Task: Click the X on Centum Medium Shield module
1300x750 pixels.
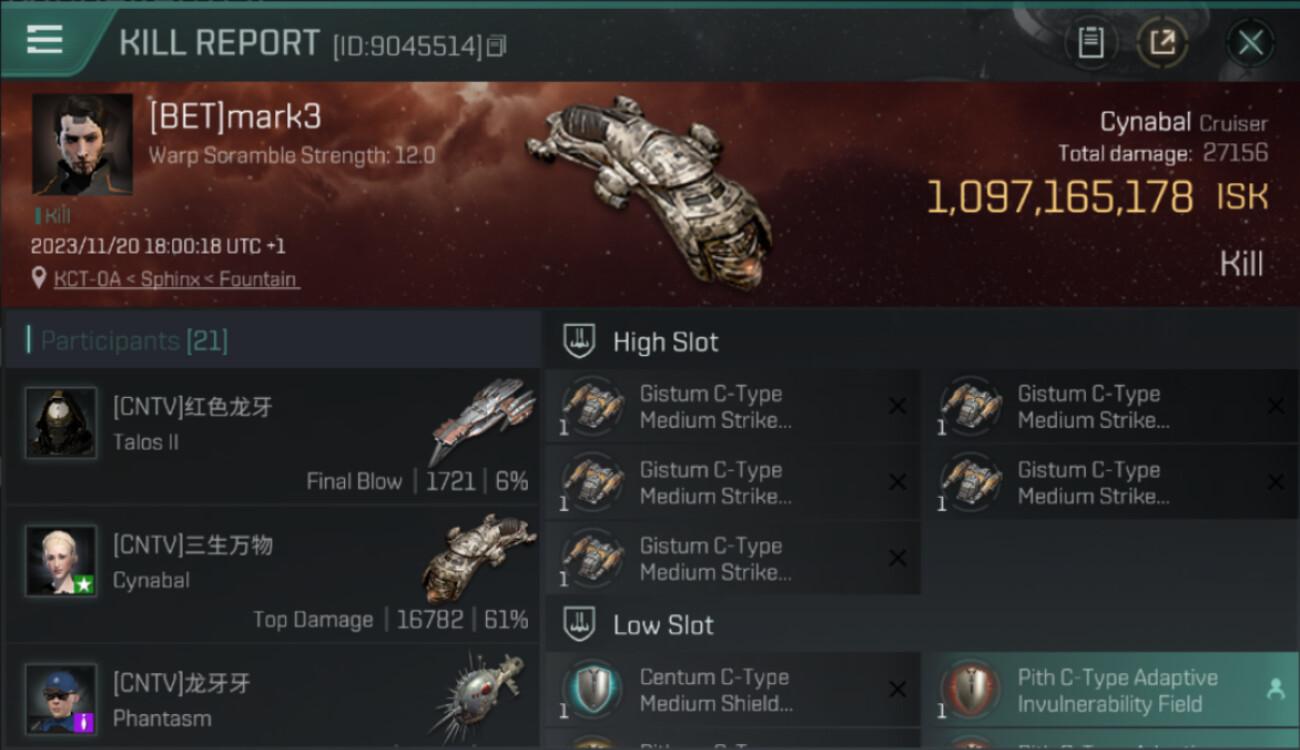Action: [x=897, y=689]
